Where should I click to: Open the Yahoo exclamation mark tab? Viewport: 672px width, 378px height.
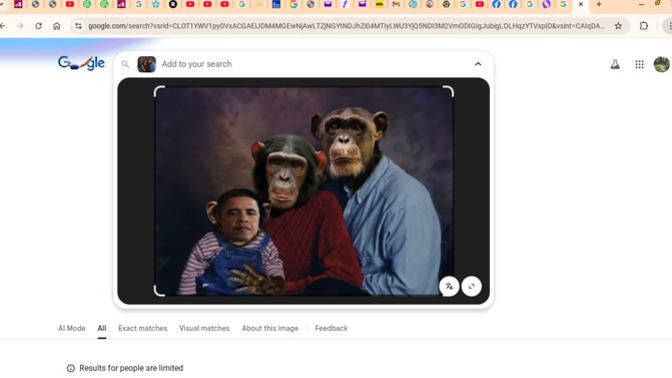pyautogui.click(x=345, y=4)
